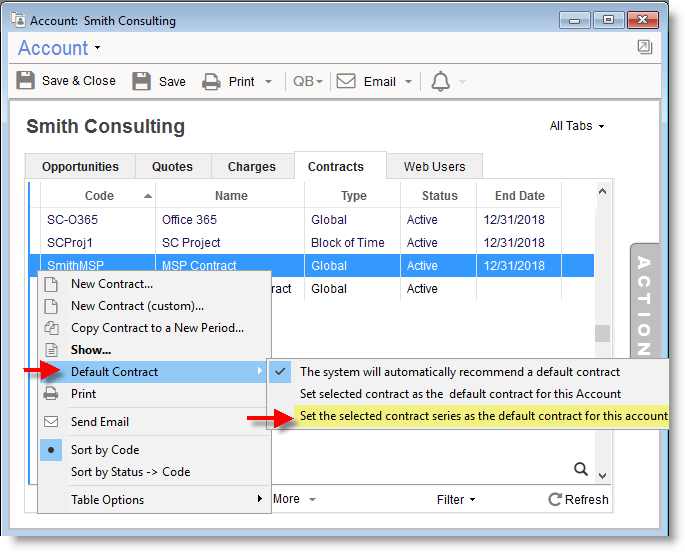Click the table vertical scrollbar thumb
Viewport: 685px width, 552px height.
601,334
